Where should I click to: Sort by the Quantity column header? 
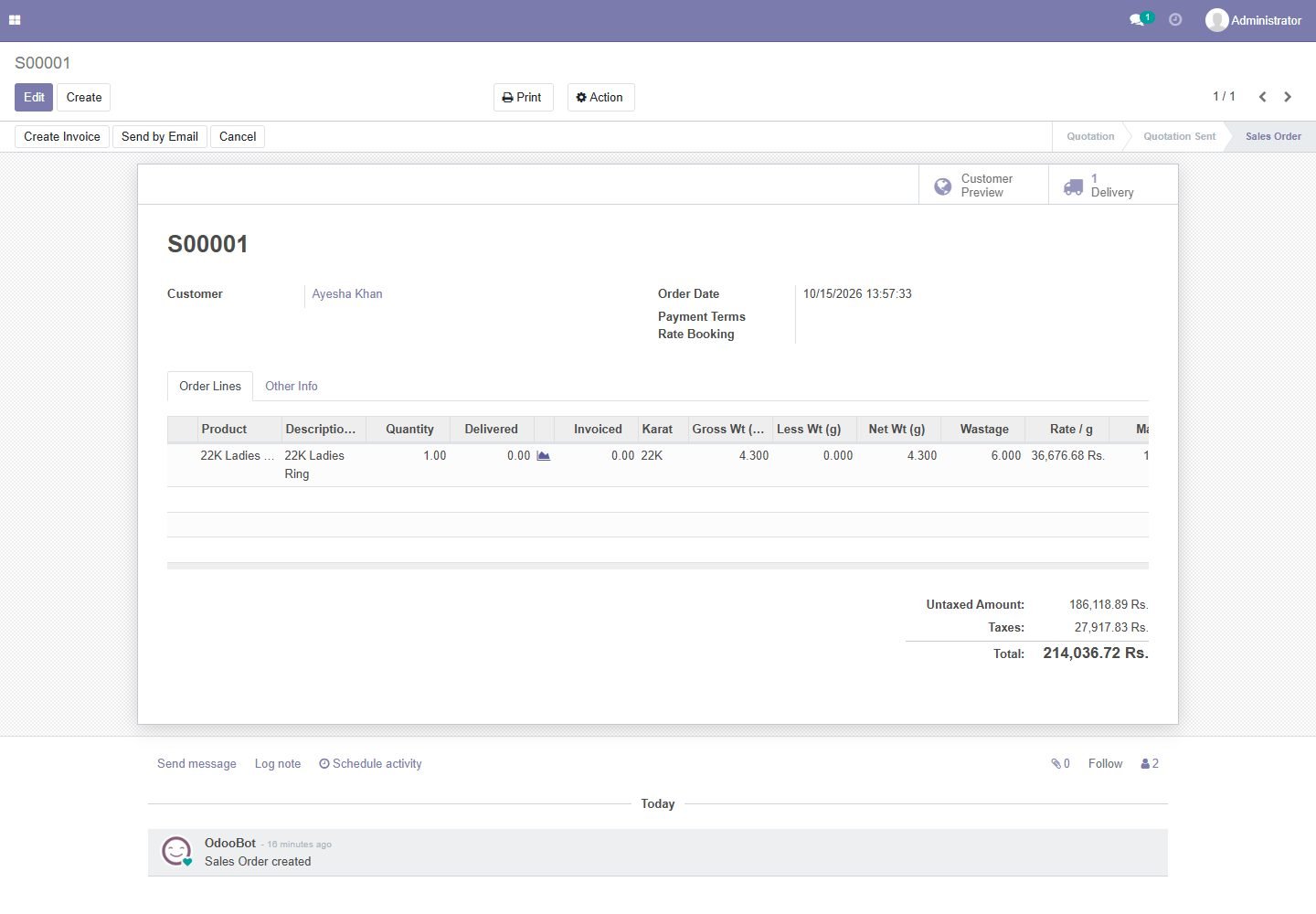click(x=409, y=430)
